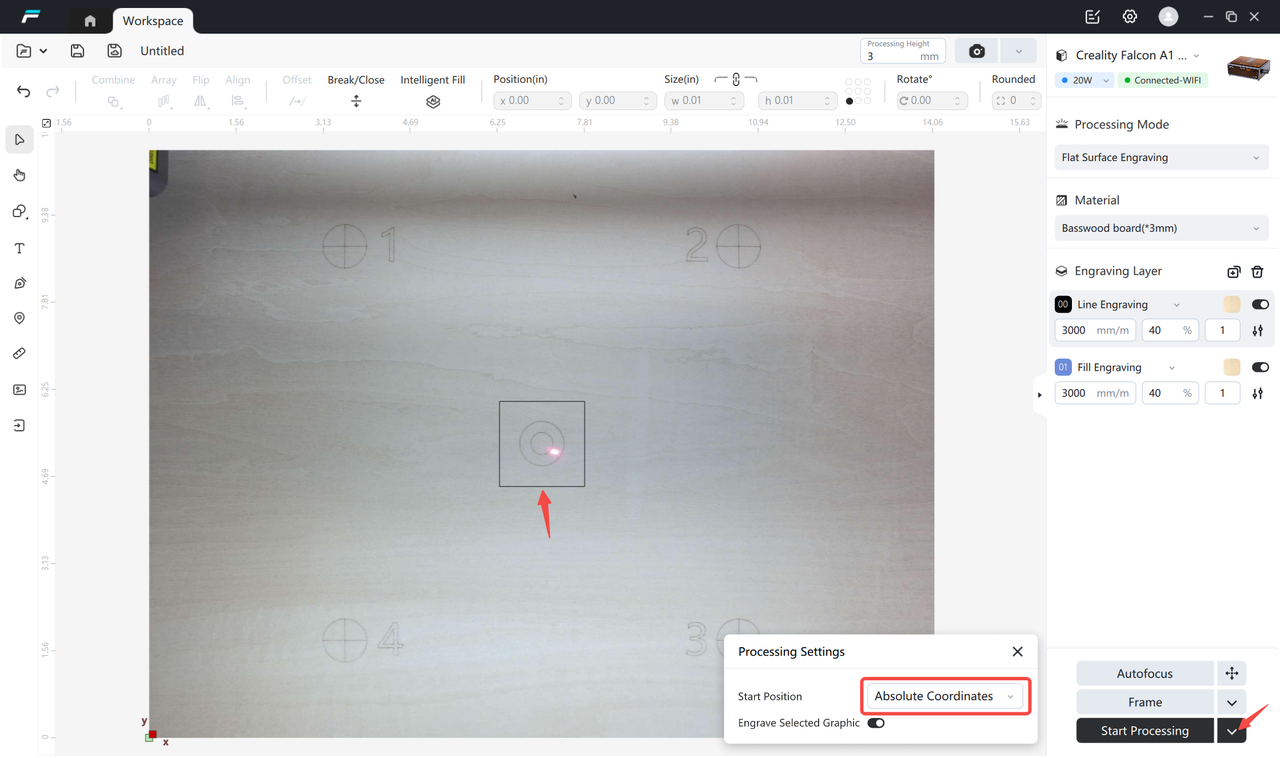Click the camera capture icon
1280x758 pixels.
click(976, 51)
